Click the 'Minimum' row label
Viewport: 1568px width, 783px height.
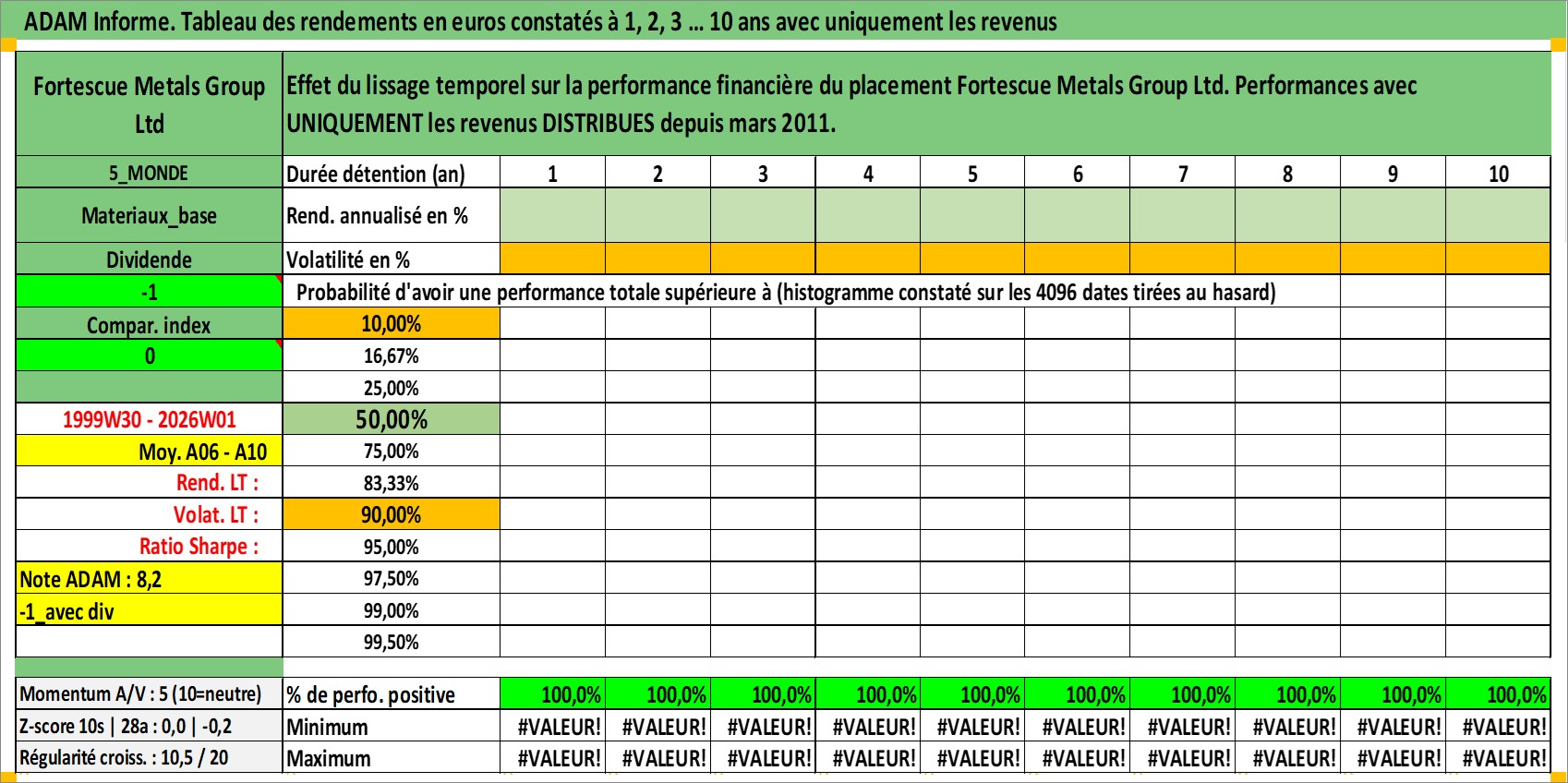coord(392,726)
